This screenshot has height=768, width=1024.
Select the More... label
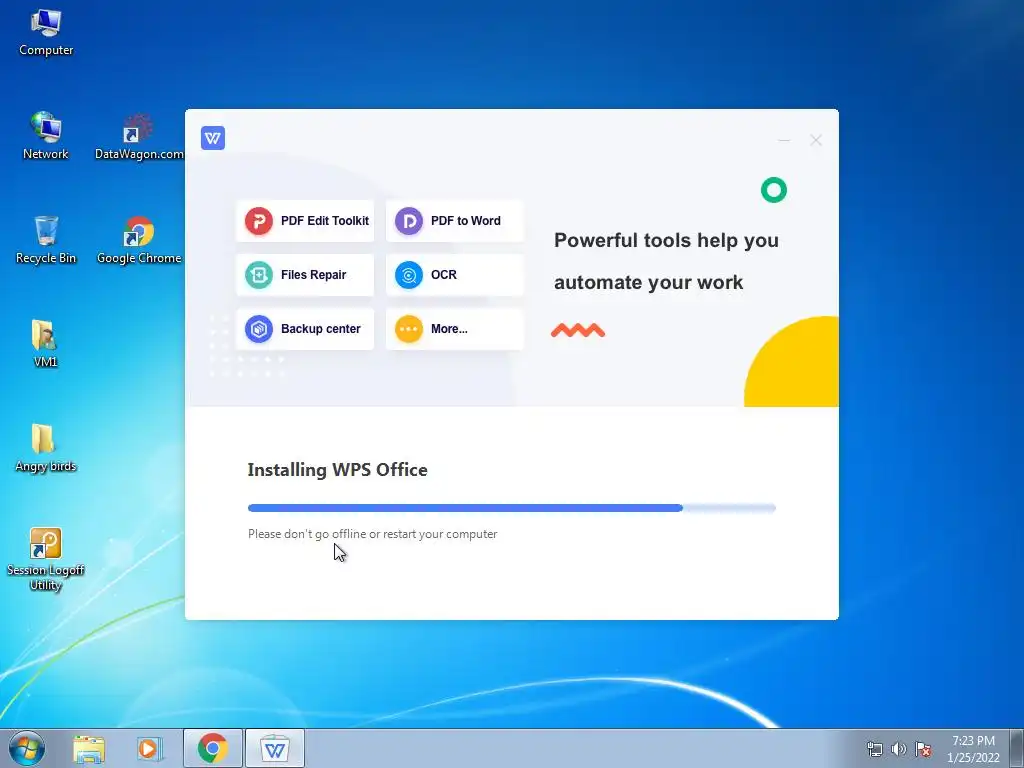pyautogui.click(x=449, y=329)
